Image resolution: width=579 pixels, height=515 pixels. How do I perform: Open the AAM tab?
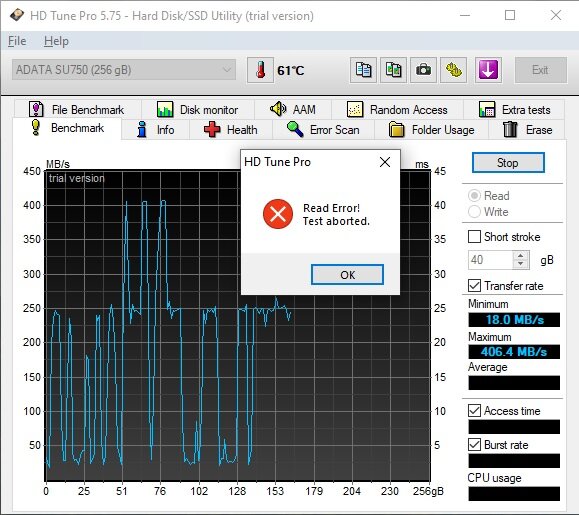point(292,110)
